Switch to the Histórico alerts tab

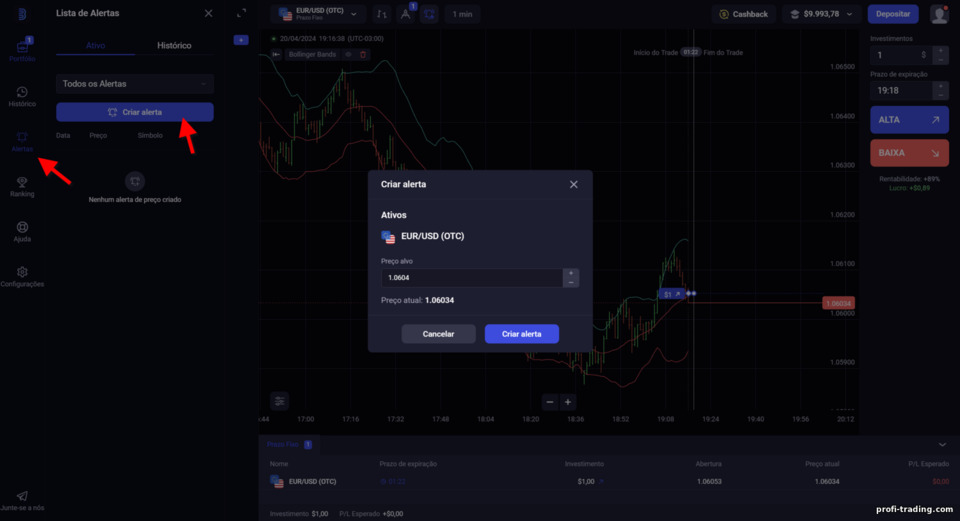point(174,45)
